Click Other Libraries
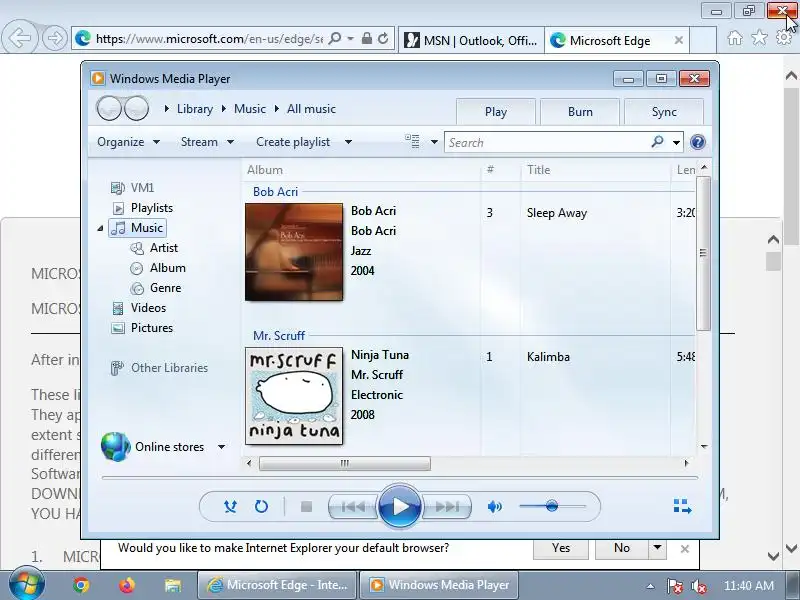The image size is (800, 600). 159,367
